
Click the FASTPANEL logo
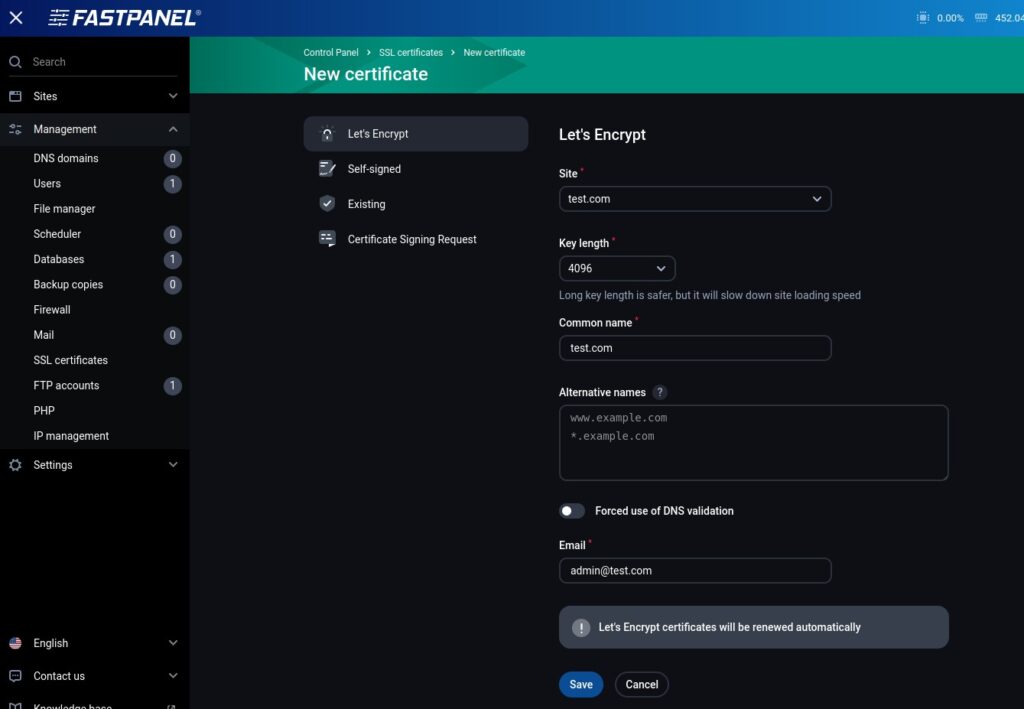(125, 18)
